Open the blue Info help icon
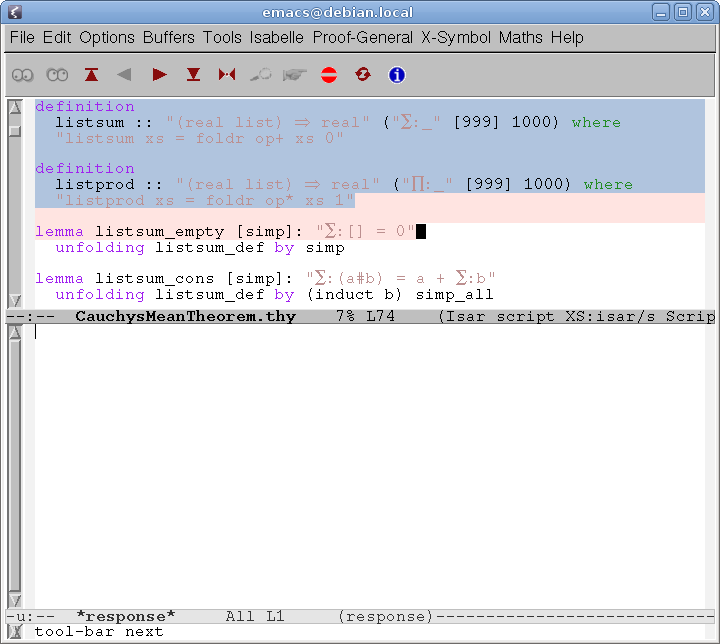This screenshot has width=720, height=644. click(x=396, y=75)
